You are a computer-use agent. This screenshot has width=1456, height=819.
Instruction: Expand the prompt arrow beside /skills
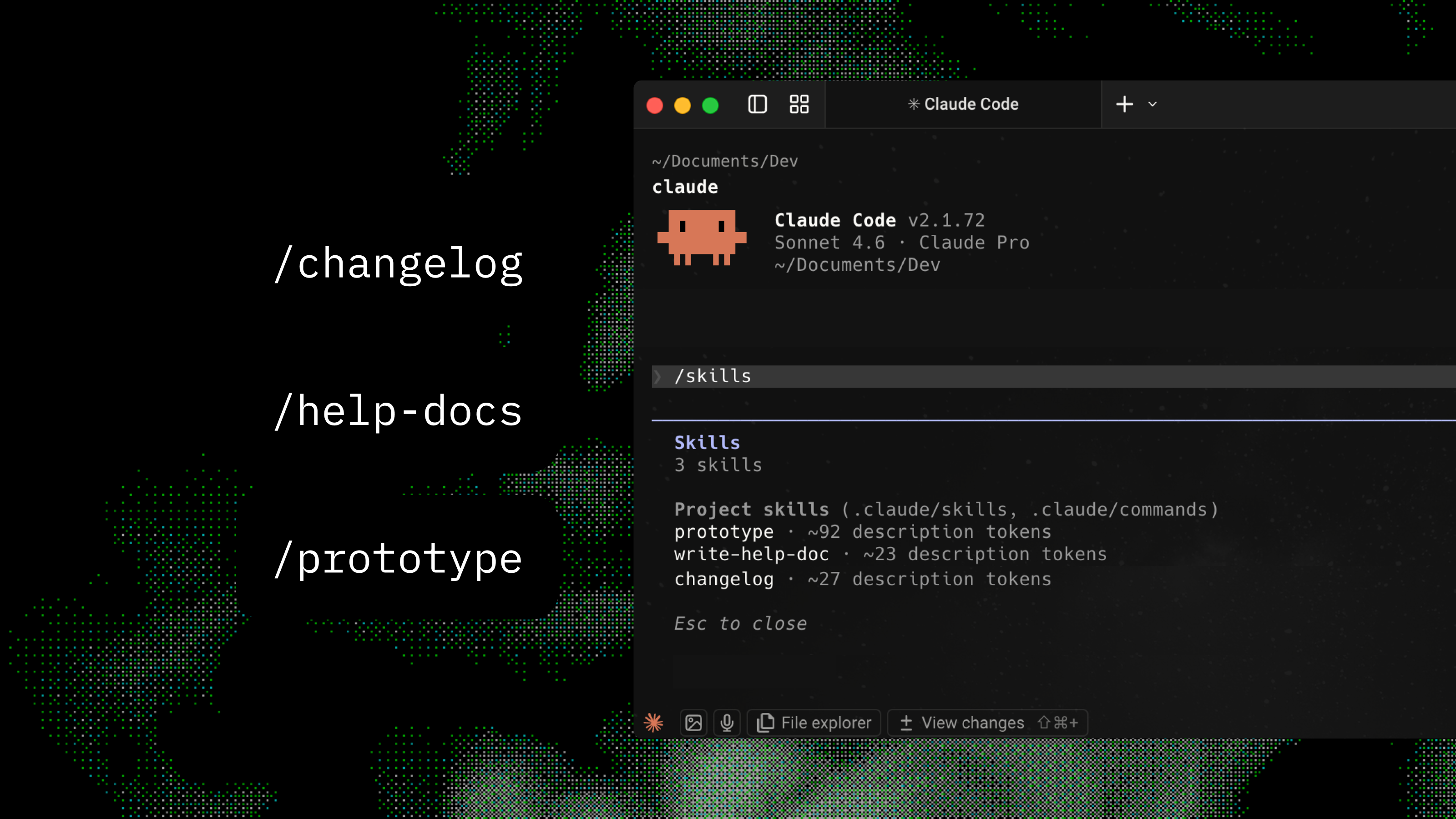pyautogui.click(x=658, y=376)
